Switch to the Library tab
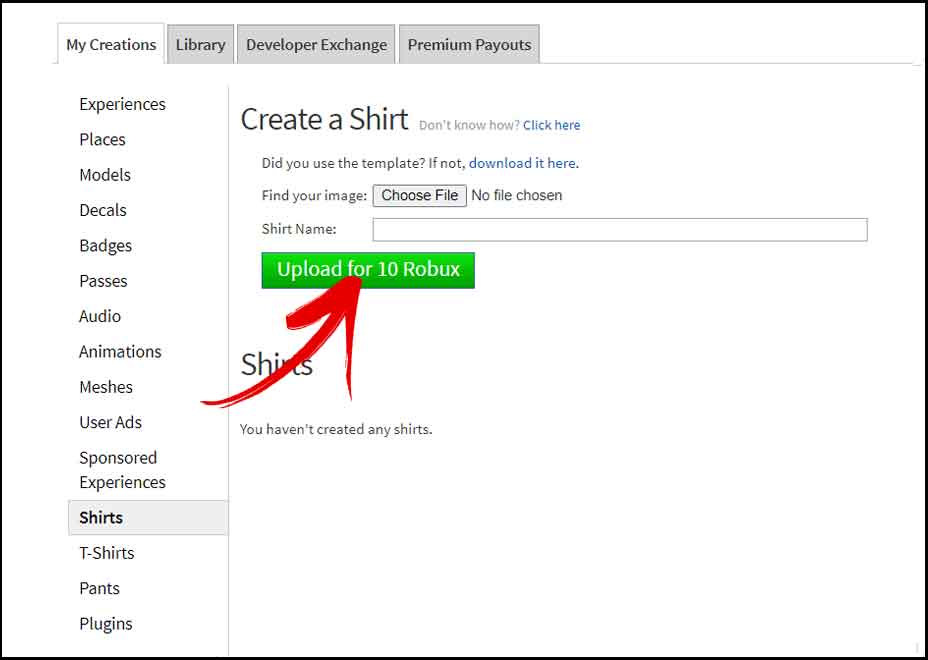 [199, 44]
